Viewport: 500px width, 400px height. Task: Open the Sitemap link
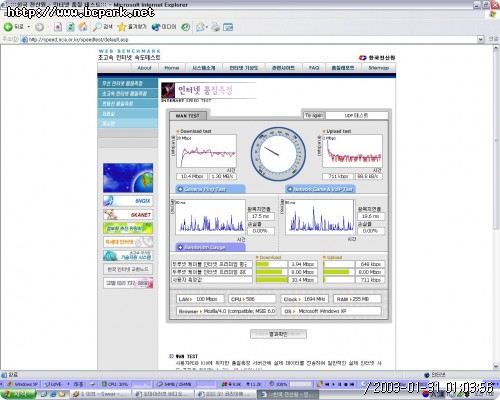[378, 68]
